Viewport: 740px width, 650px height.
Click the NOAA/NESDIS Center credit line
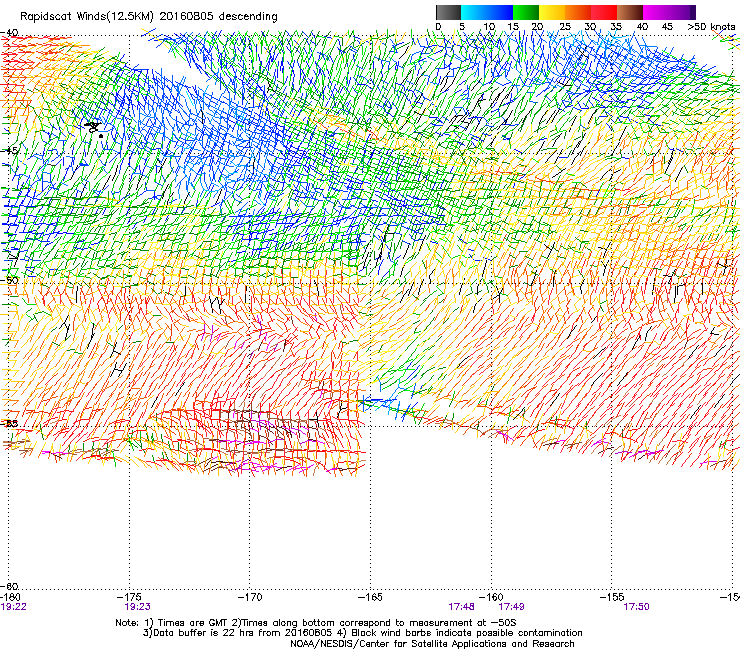[x=432, y=644]
